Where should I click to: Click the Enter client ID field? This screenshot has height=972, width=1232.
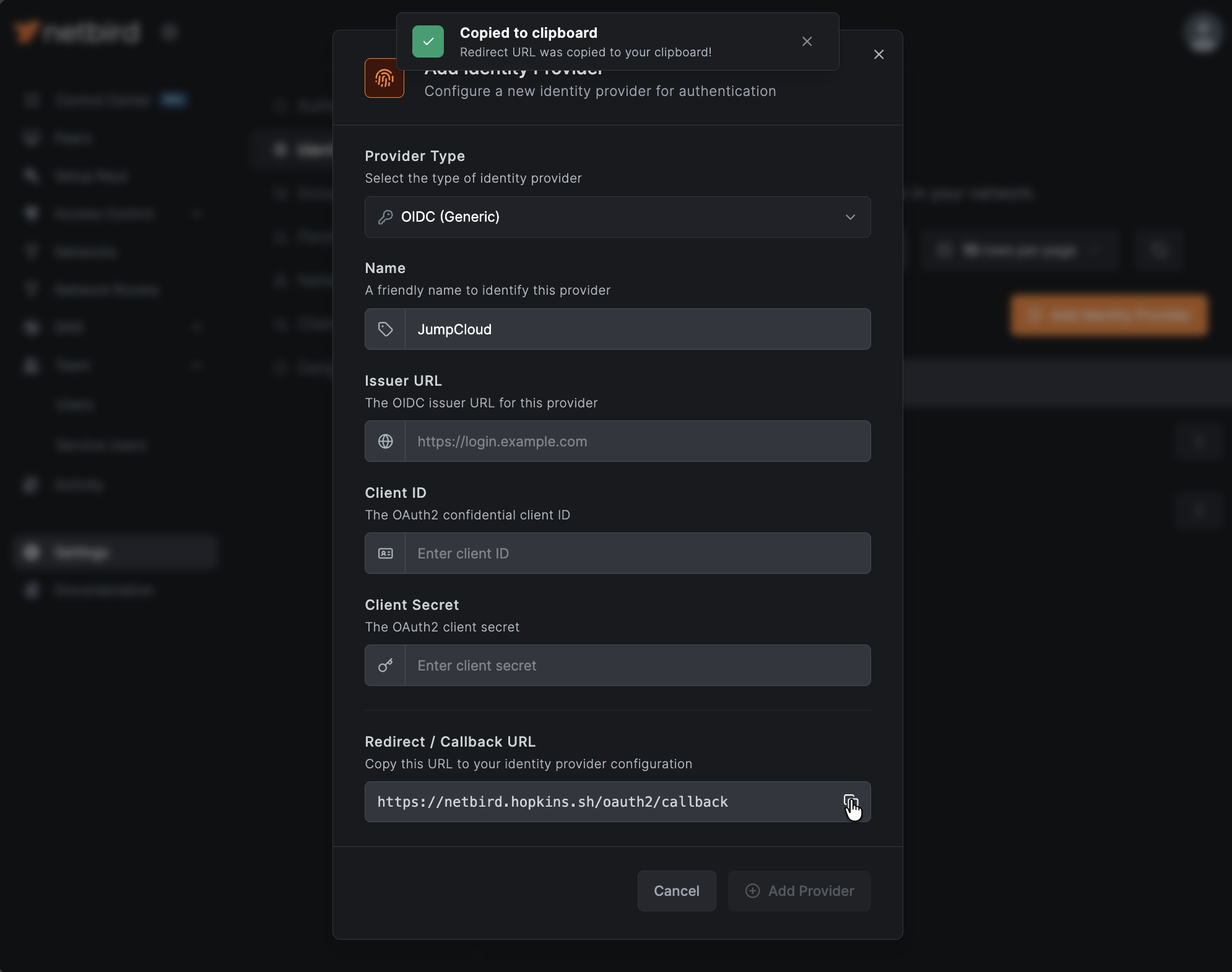click(636, 553)
